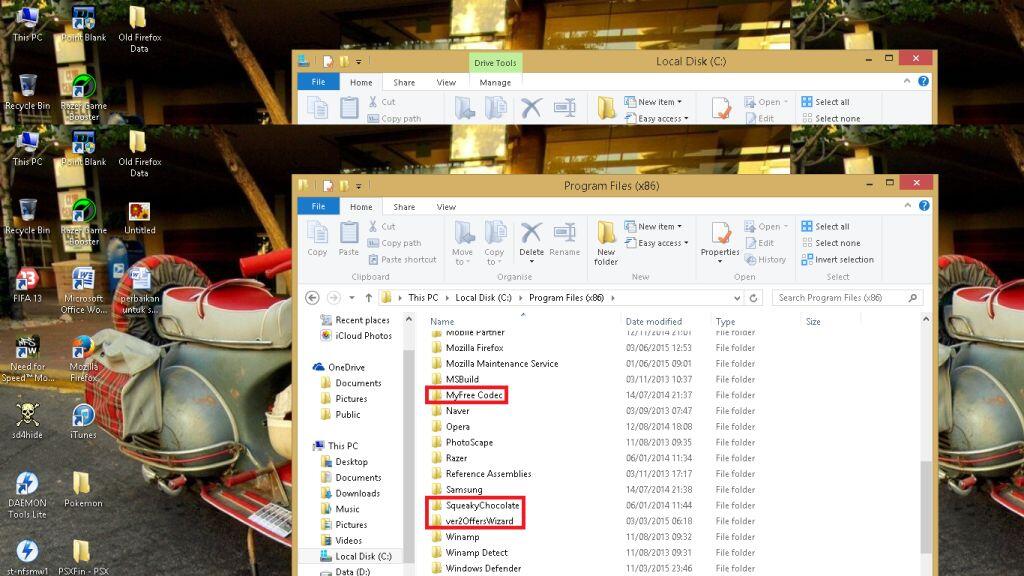The width and height of the screenshot is (1024, 576).
Task: Click Delete icon in Local Disk (C:) ribbon
Action: (x=531, y=108)
